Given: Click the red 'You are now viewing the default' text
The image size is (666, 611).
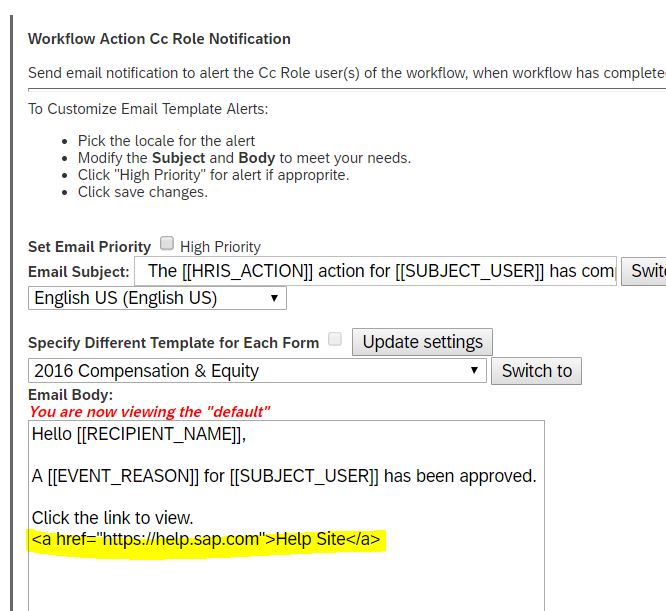Looking at the screenshot, I should (150, 412).
